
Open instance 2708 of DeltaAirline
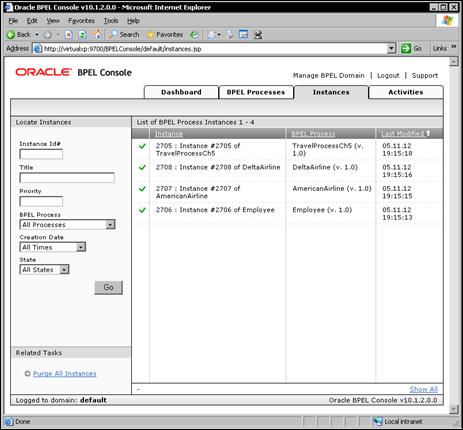pyautogui.click(x=218, y=167)
